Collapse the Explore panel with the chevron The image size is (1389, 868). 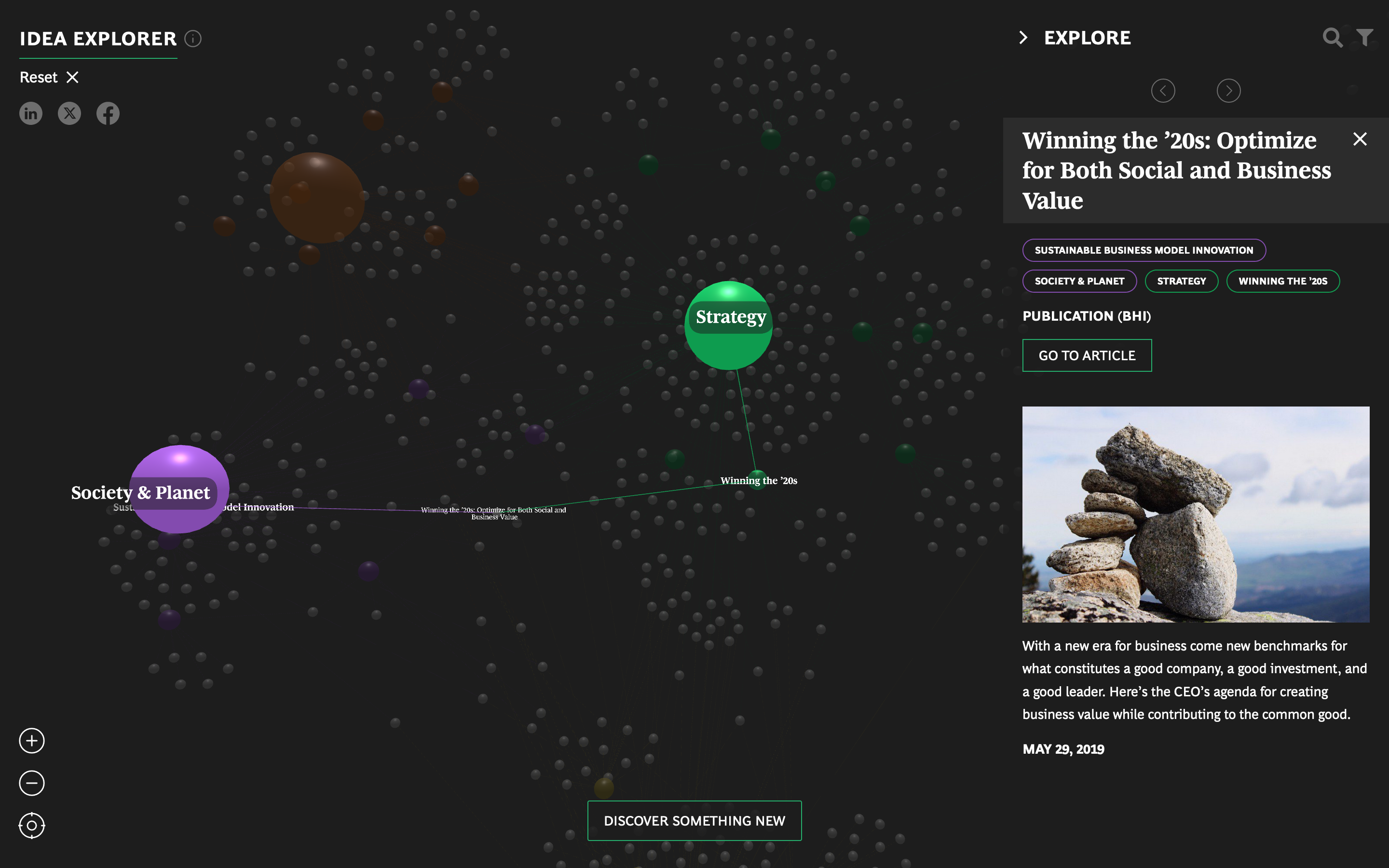1023,37
